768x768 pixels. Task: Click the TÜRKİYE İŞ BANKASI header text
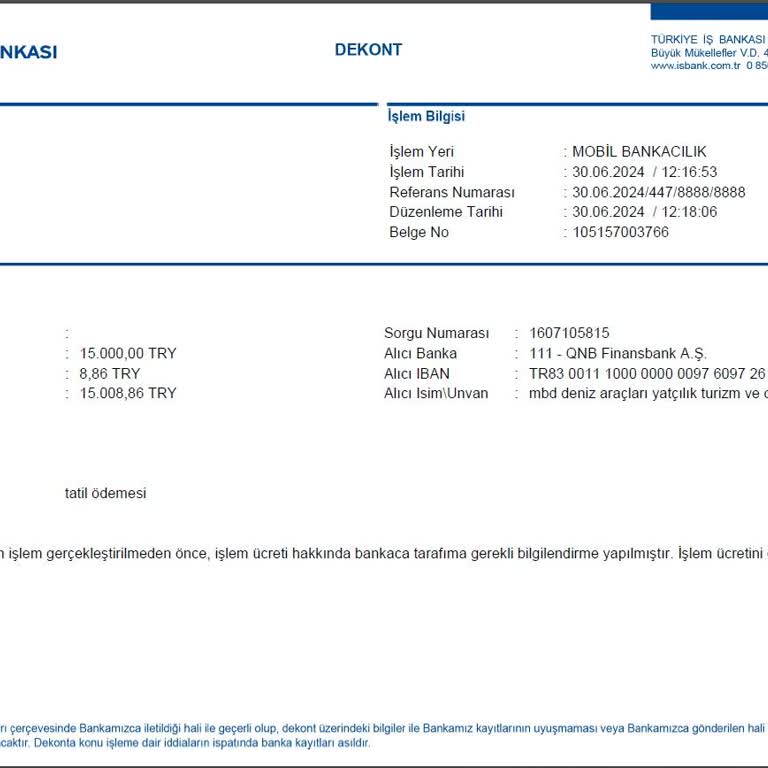point(708,40)
